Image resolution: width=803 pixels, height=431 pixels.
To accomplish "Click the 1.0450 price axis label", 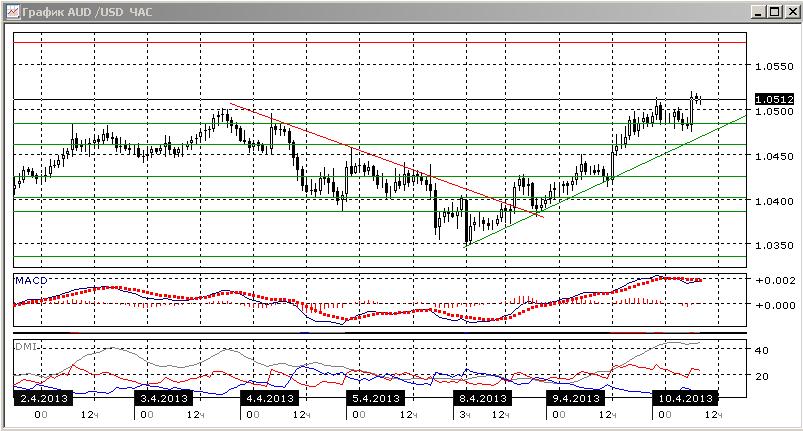I will click(774, 156).
